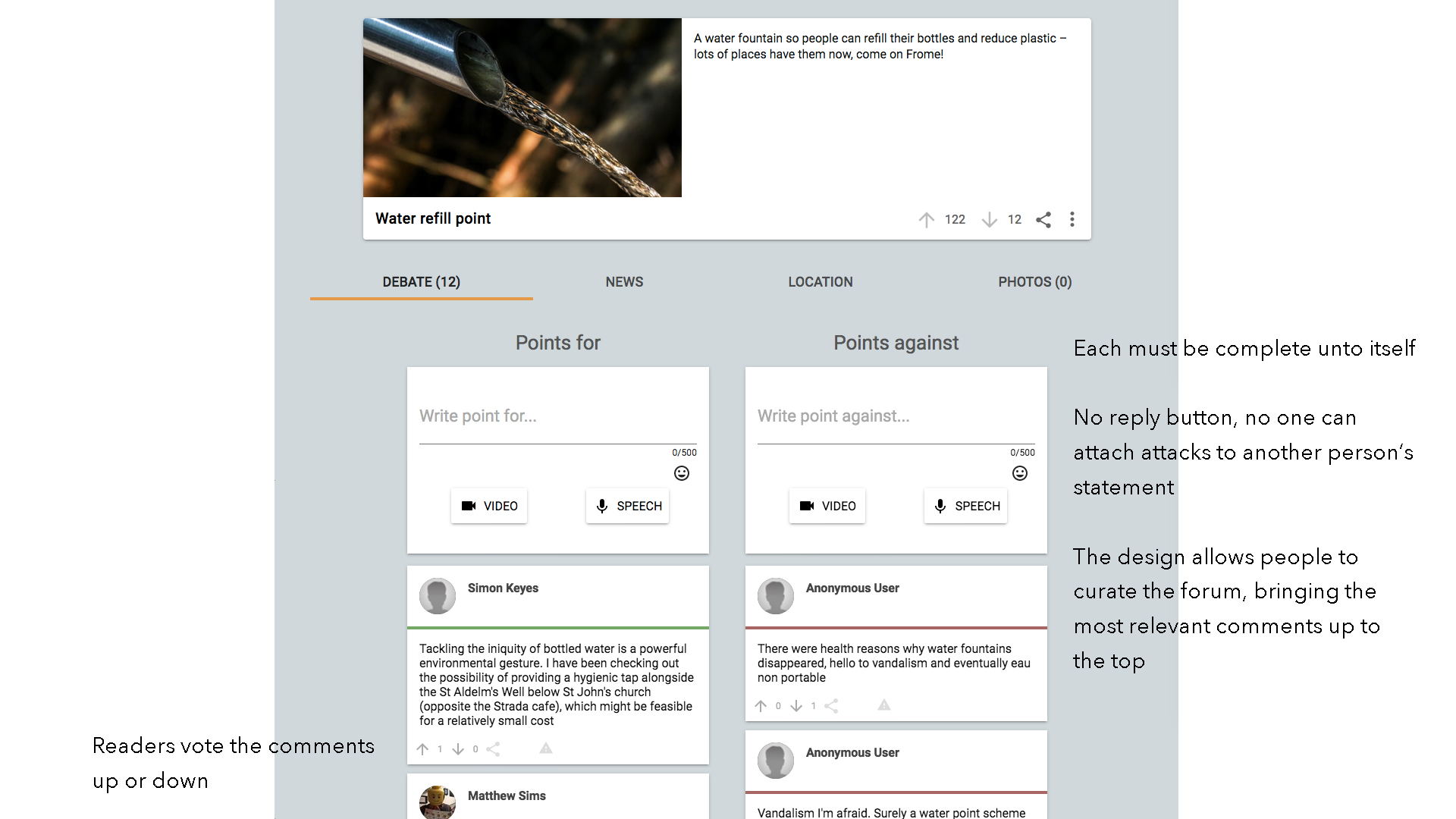Viewport: 1456px width, 819px height.
Task: Click the VIDEO button under Points for
Action: click(489, 506)
